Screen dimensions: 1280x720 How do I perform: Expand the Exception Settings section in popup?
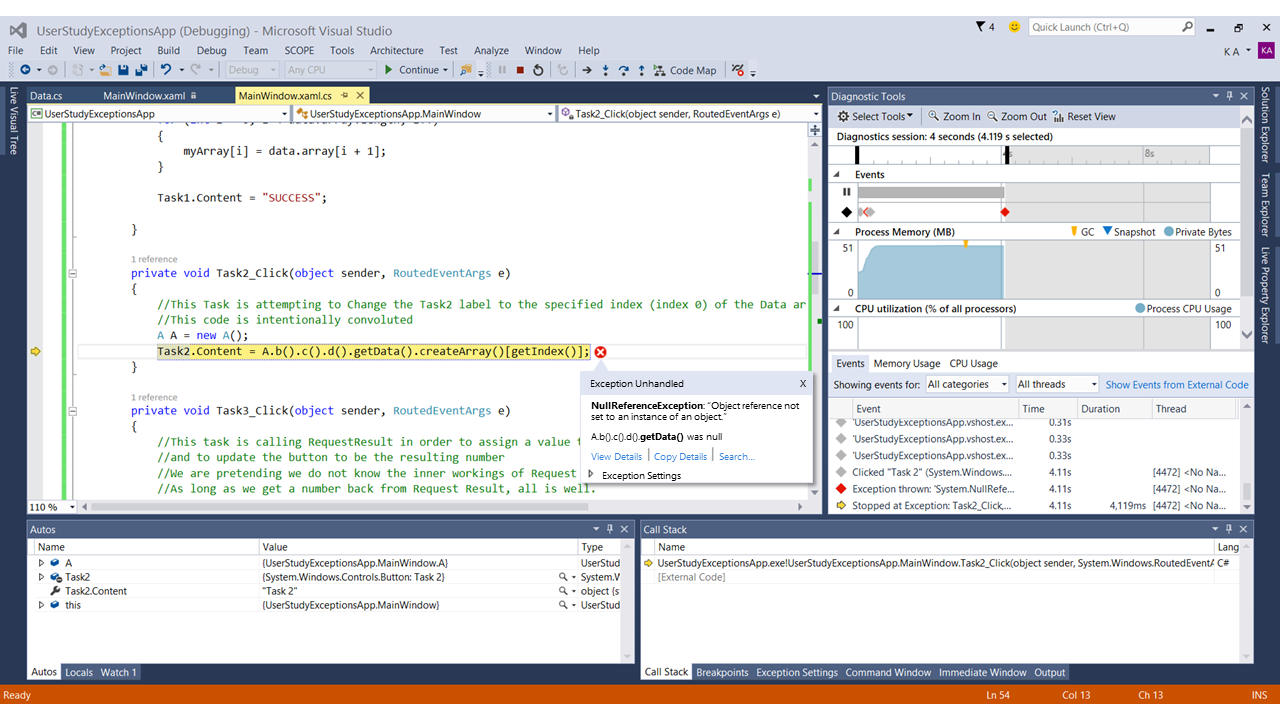click(x=591, y=475)
